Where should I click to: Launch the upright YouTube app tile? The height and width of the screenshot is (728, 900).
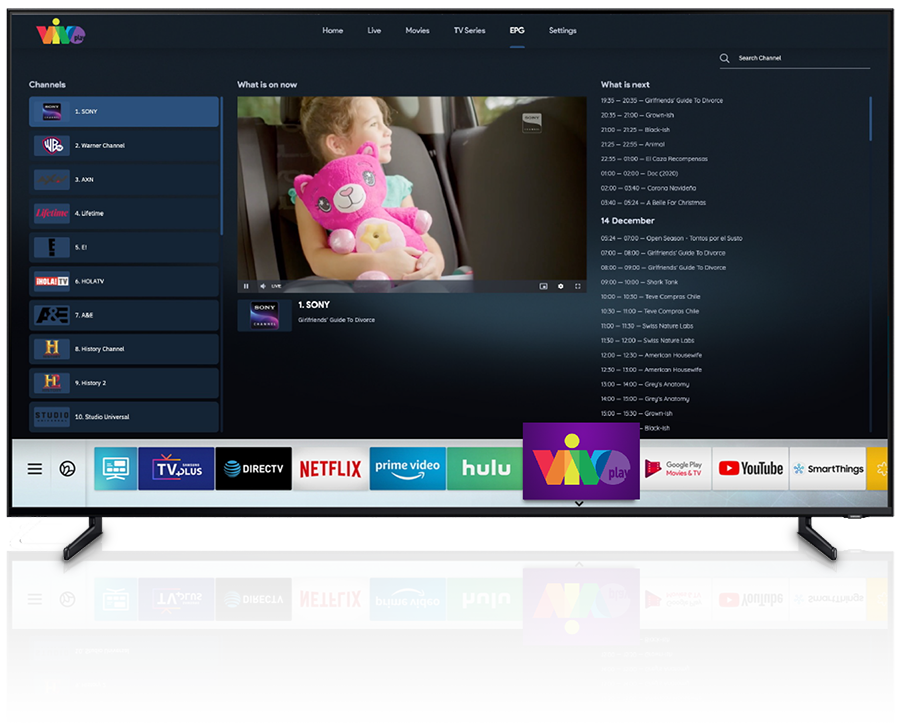click(x=750, y=469)
